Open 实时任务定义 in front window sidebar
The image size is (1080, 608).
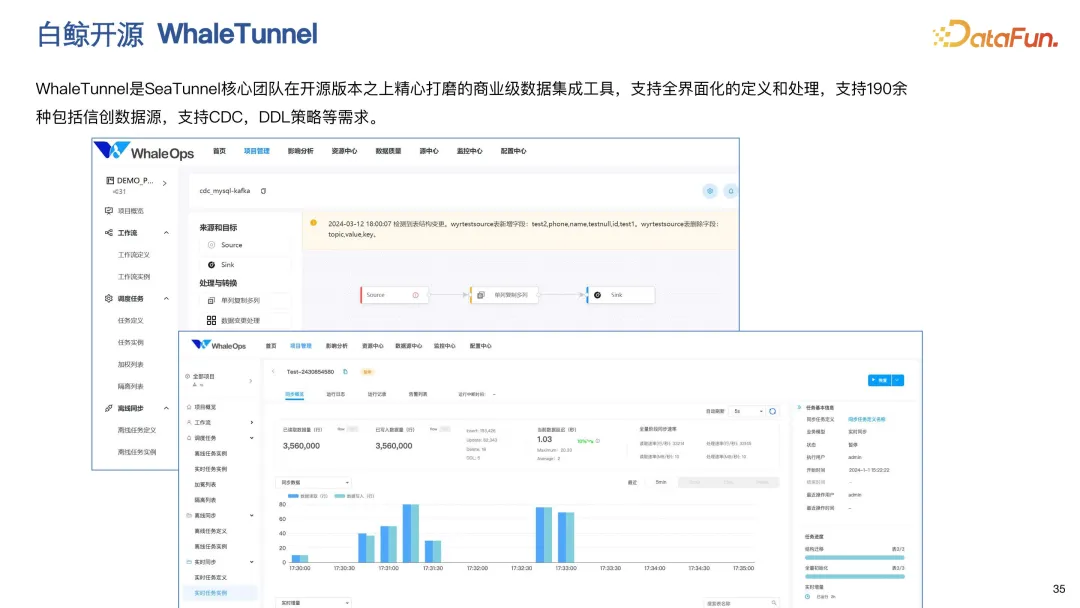click(210, 578)
